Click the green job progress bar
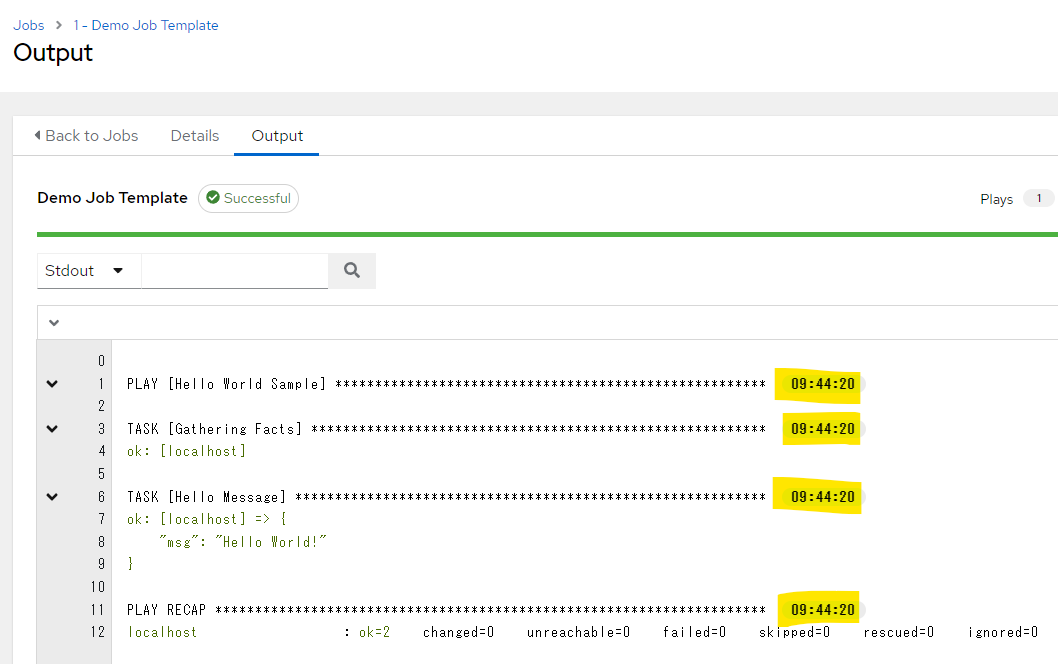 546,234
